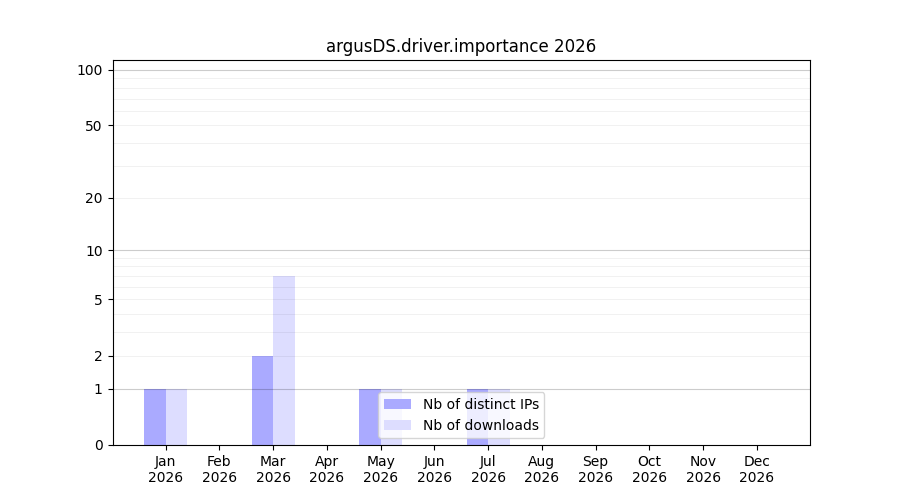The image size is (900, 500).
Task: Click the 5 y-axis tick label
Action: click(x=98, y=300)
